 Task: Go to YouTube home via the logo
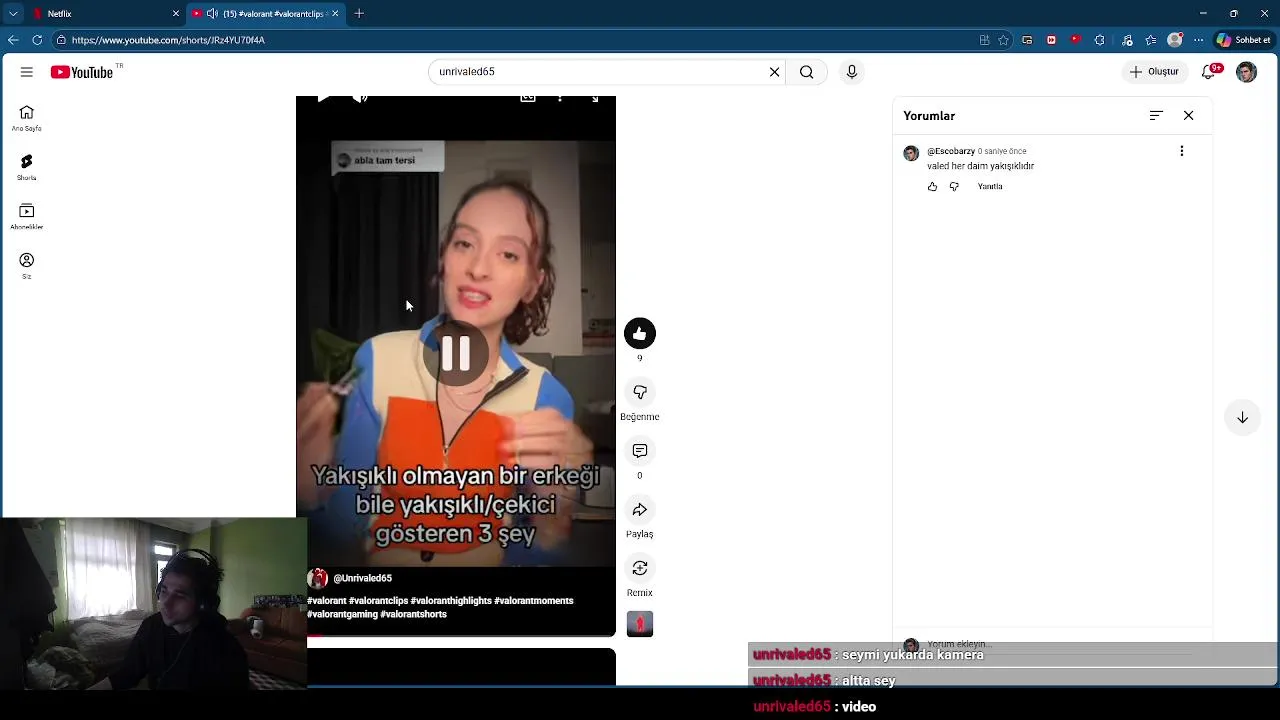coord(82,72)
